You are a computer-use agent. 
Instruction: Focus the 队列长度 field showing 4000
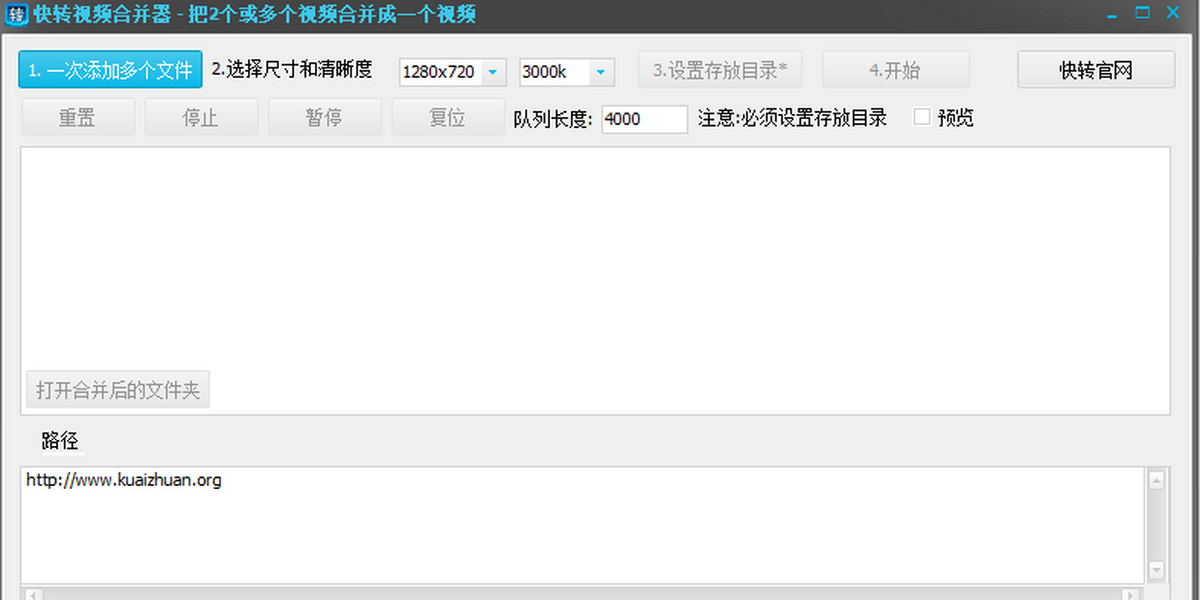[x=644, y=119]
